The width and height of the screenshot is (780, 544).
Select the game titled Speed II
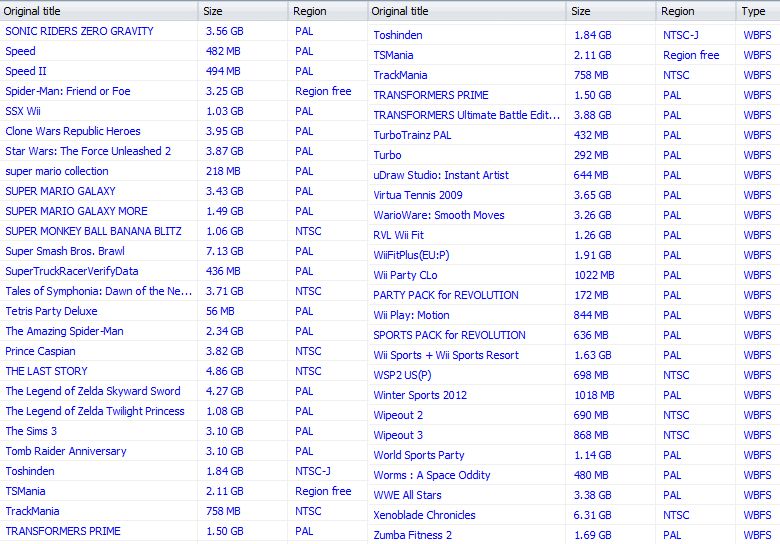click(x=25, y=71)
